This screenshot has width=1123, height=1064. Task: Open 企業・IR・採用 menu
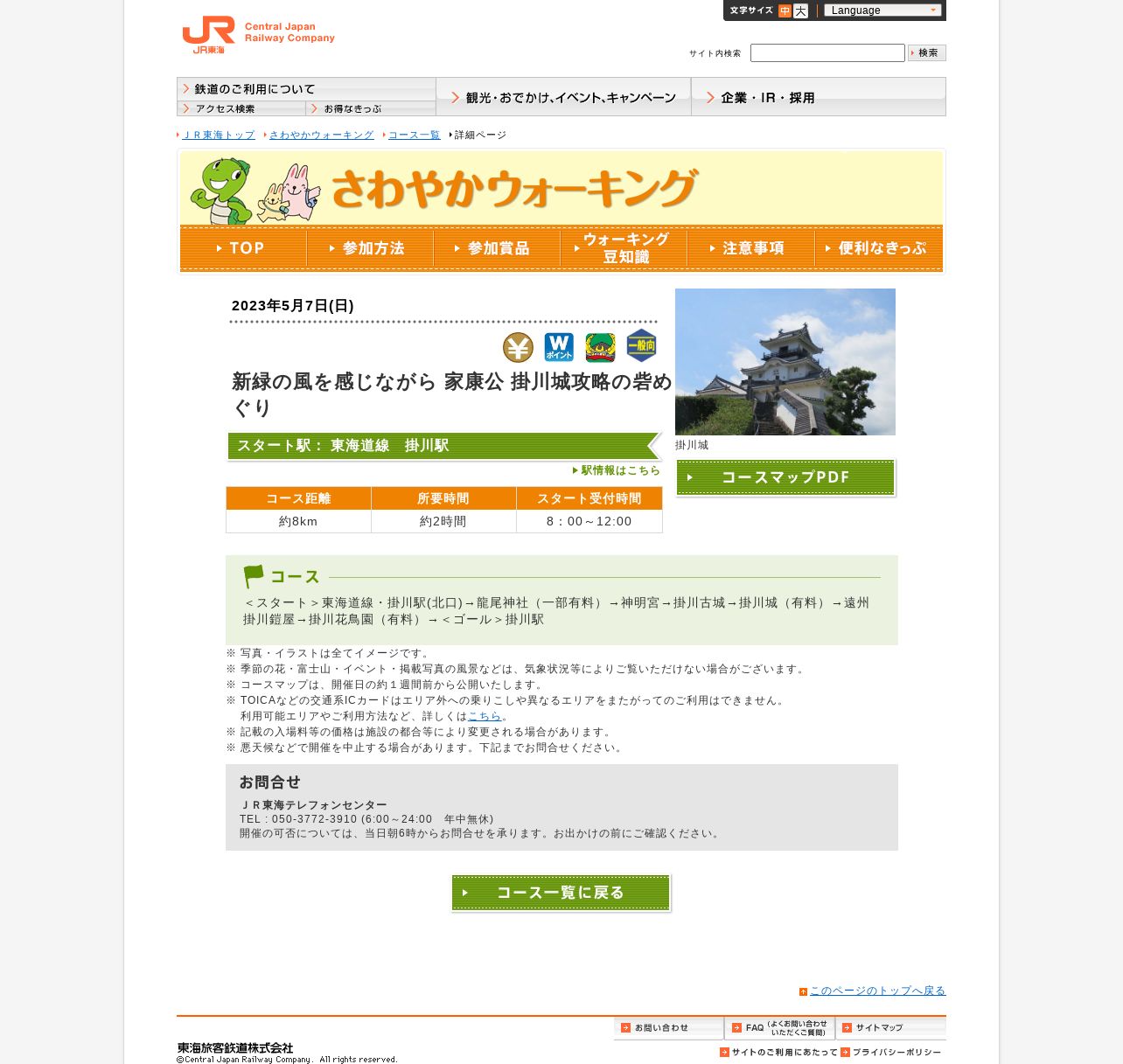coord(819,97)
